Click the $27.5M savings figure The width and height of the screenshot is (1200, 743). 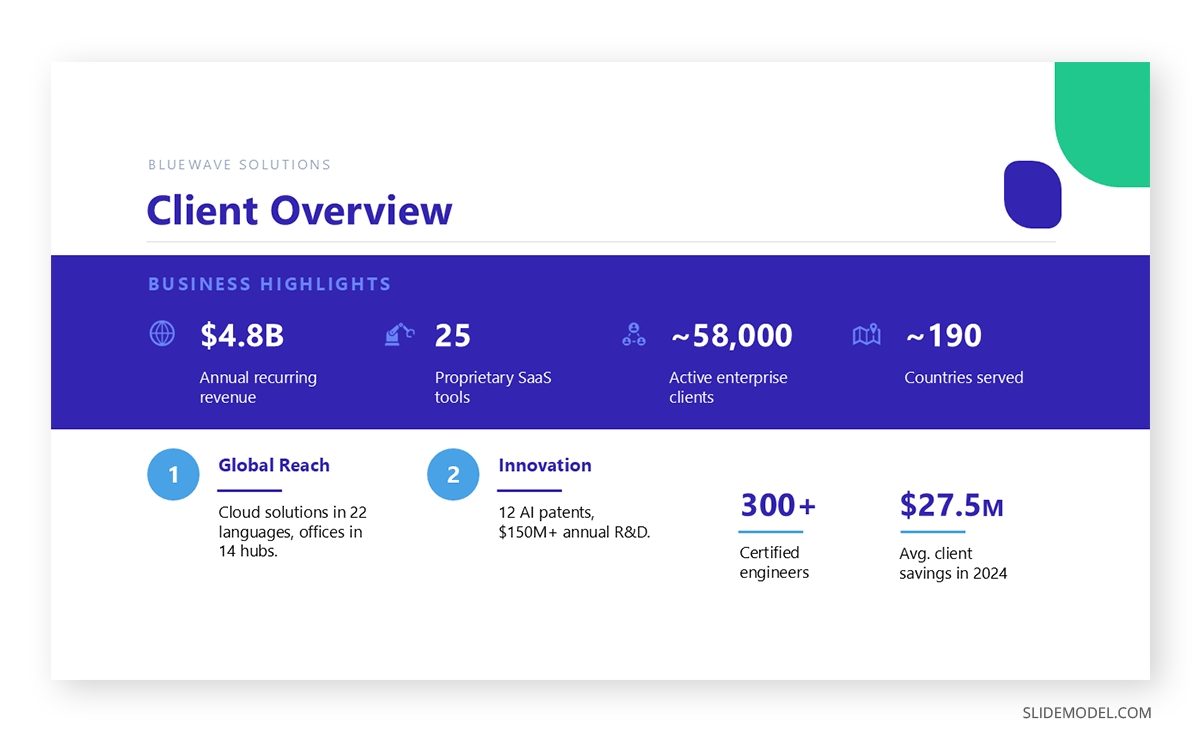tap(951, 505)
